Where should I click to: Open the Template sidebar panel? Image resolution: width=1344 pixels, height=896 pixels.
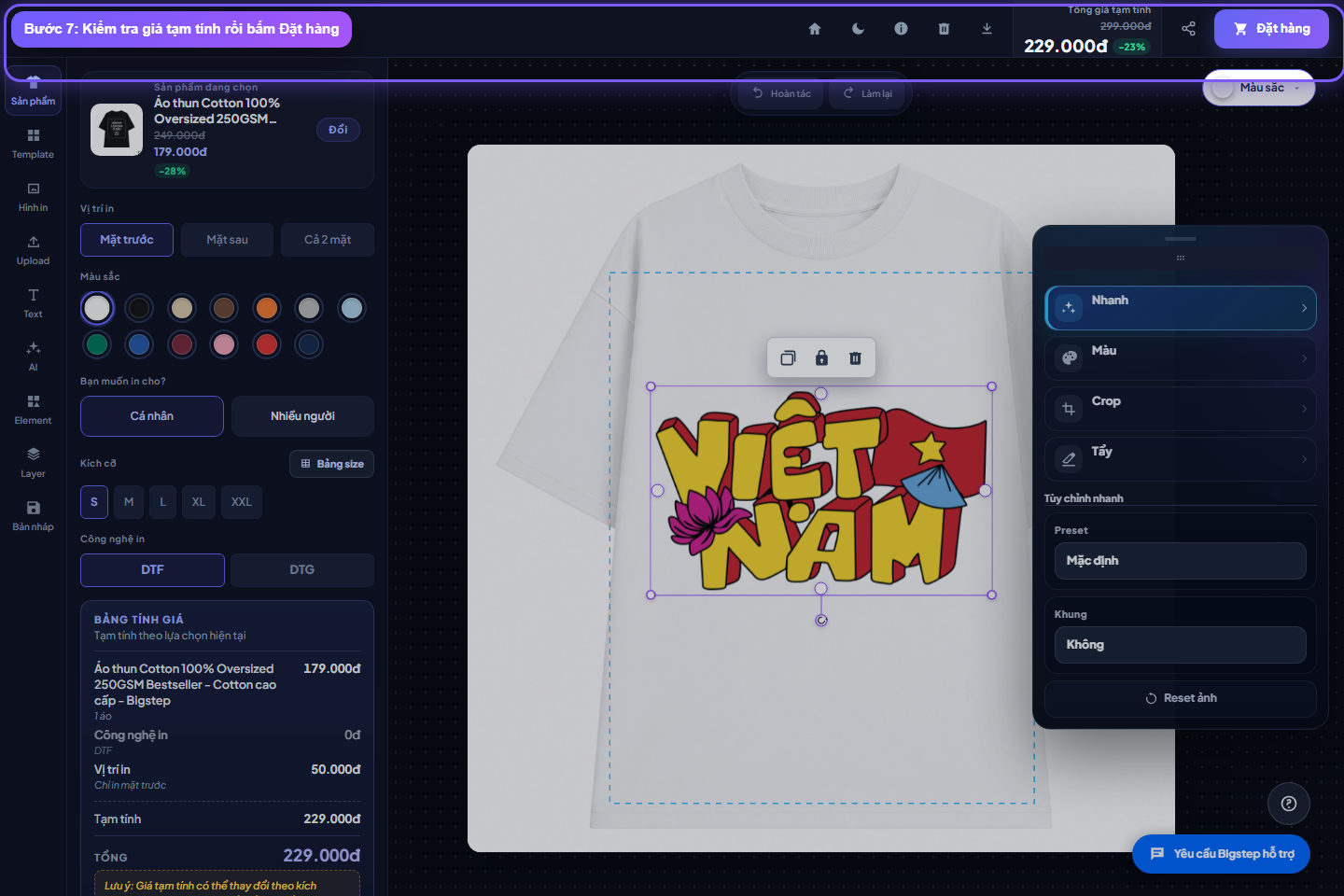[34, 144]
